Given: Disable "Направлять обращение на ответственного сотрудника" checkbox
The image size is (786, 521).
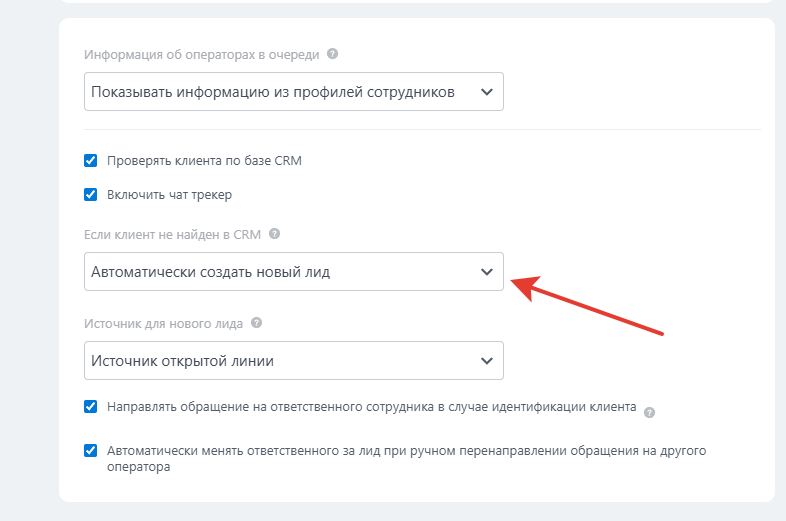Looking at the screenshot, I should pyautogui.click(x=91, y=407).
